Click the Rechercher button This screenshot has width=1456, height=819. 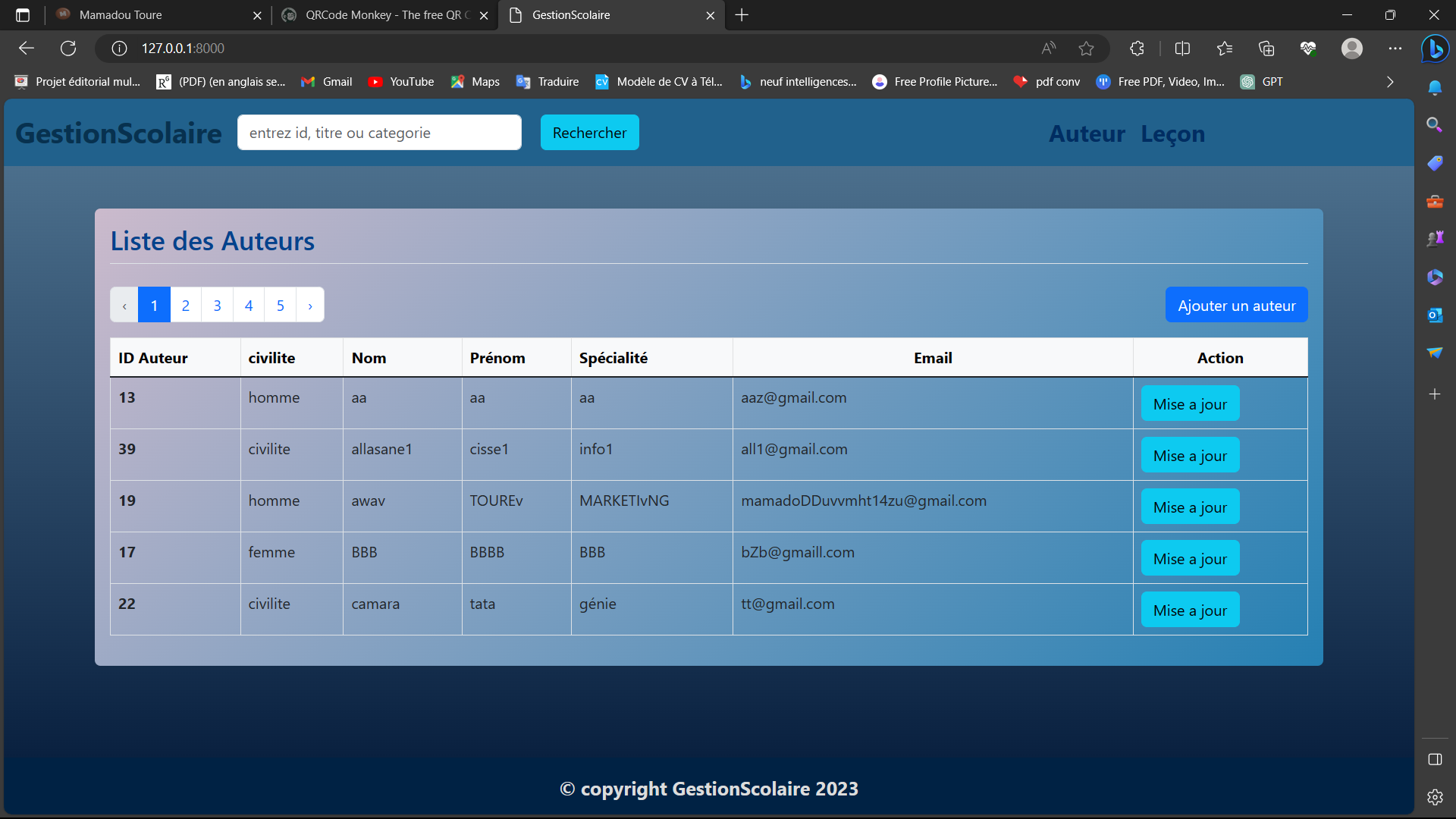coord(589,132)
